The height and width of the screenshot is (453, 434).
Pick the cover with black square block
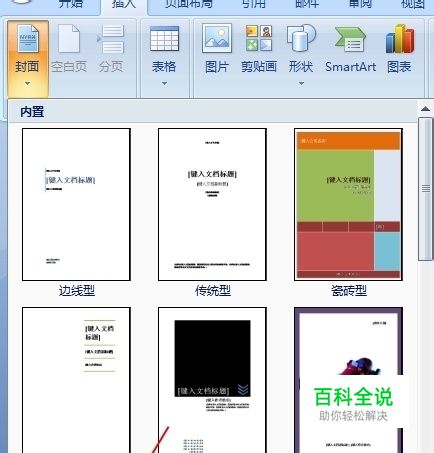tap(212, 380)
